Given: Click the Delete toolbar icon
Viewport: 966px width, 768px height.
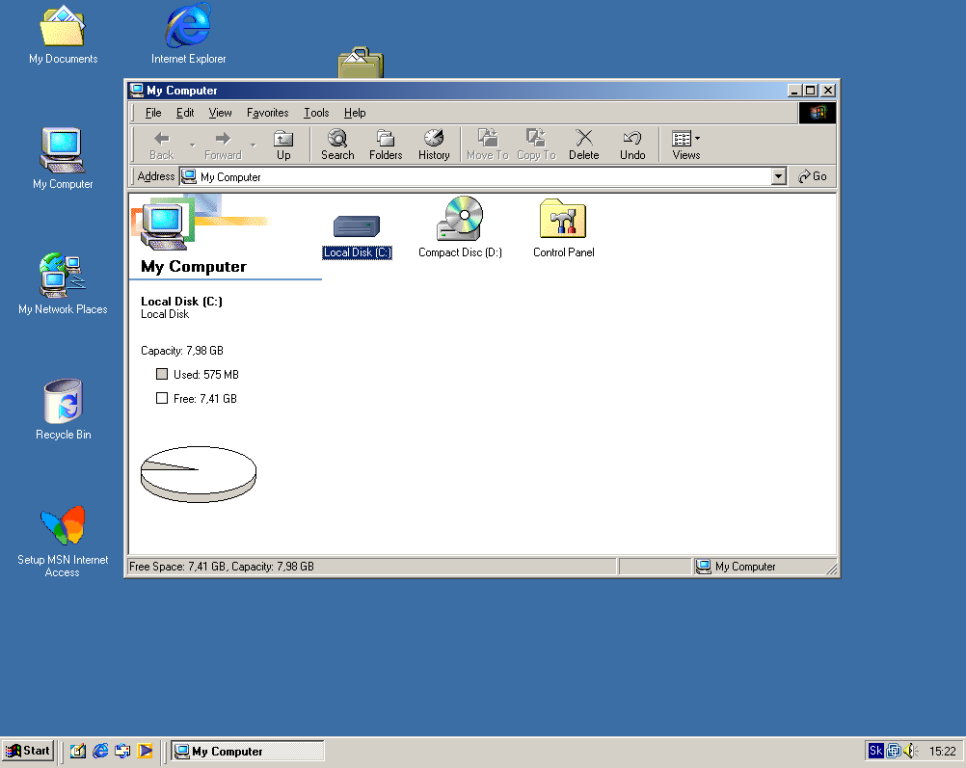Looking at the screenshot, I should point(584,144).
